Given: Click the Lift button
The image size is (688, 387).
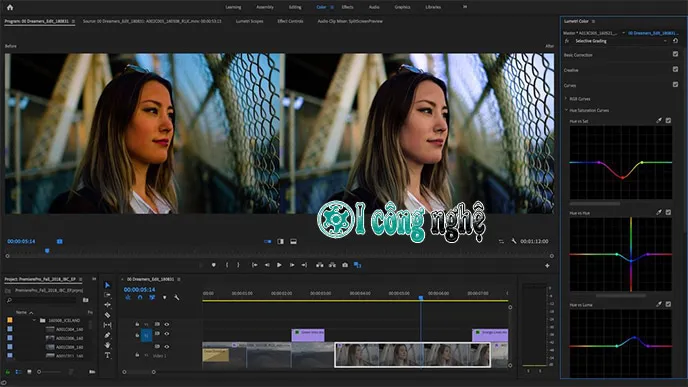Looking at the screenshot, I should point(319,265).
